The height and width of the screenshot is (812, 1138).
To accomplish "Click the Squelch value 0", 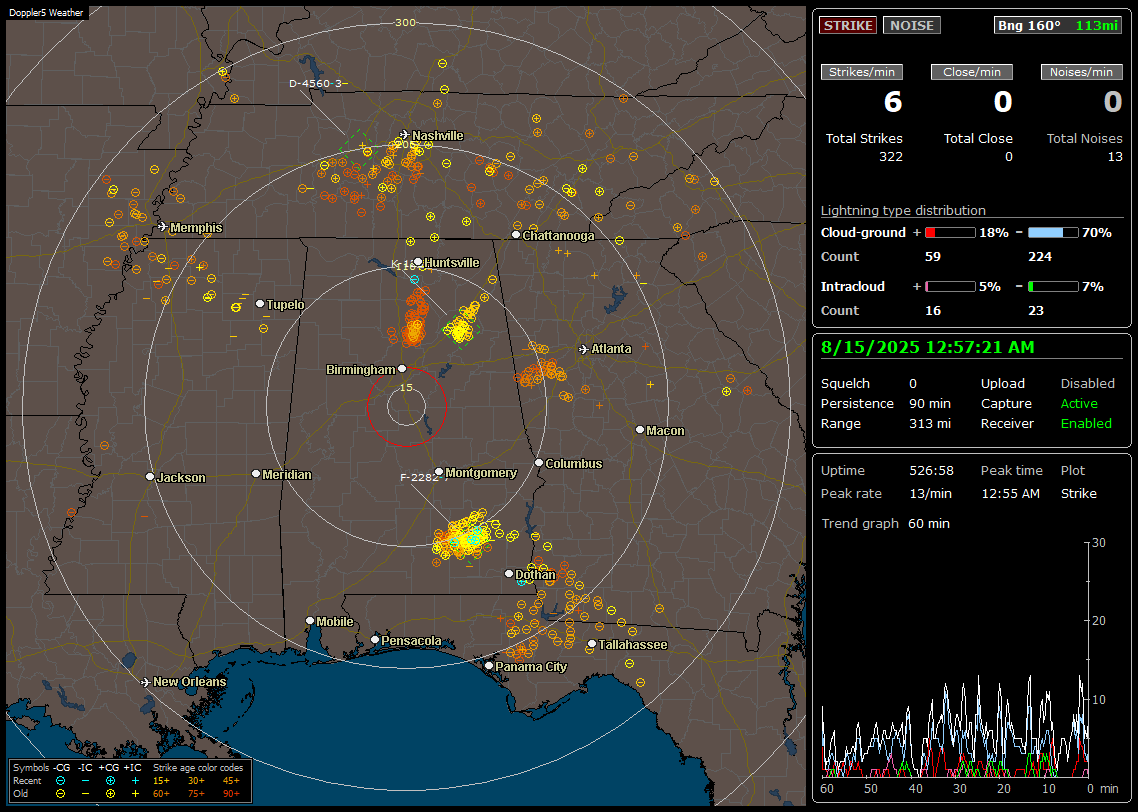I will click(x=913, y=384).
